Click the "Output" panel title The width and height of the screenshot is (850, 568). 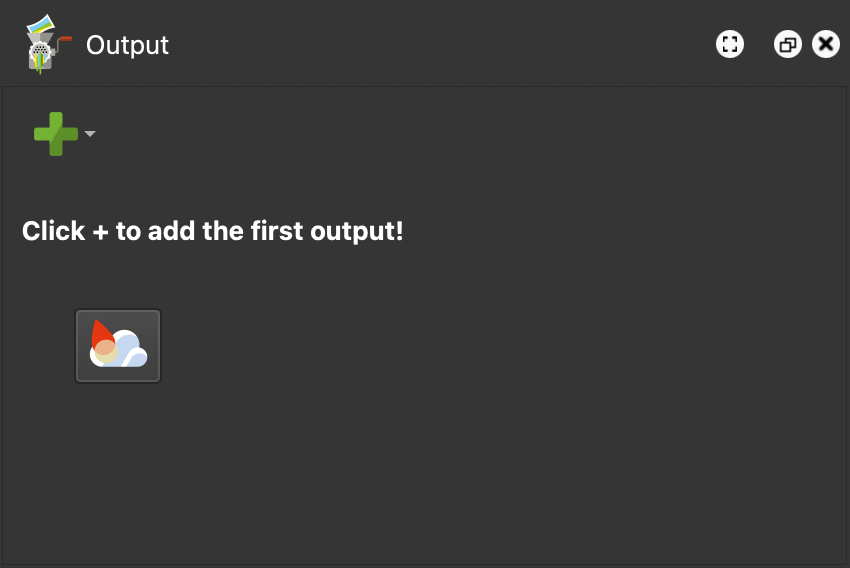(x=127, y=45)
